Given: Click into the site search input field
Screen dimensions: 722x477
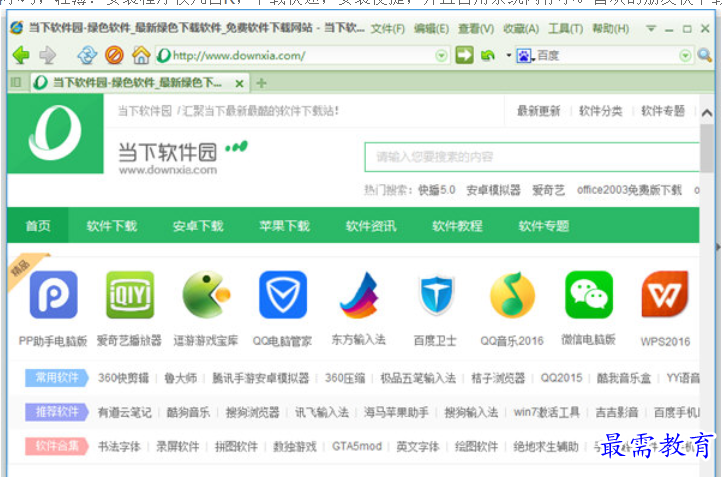Looking at the screenshot, I should point(532,157).
